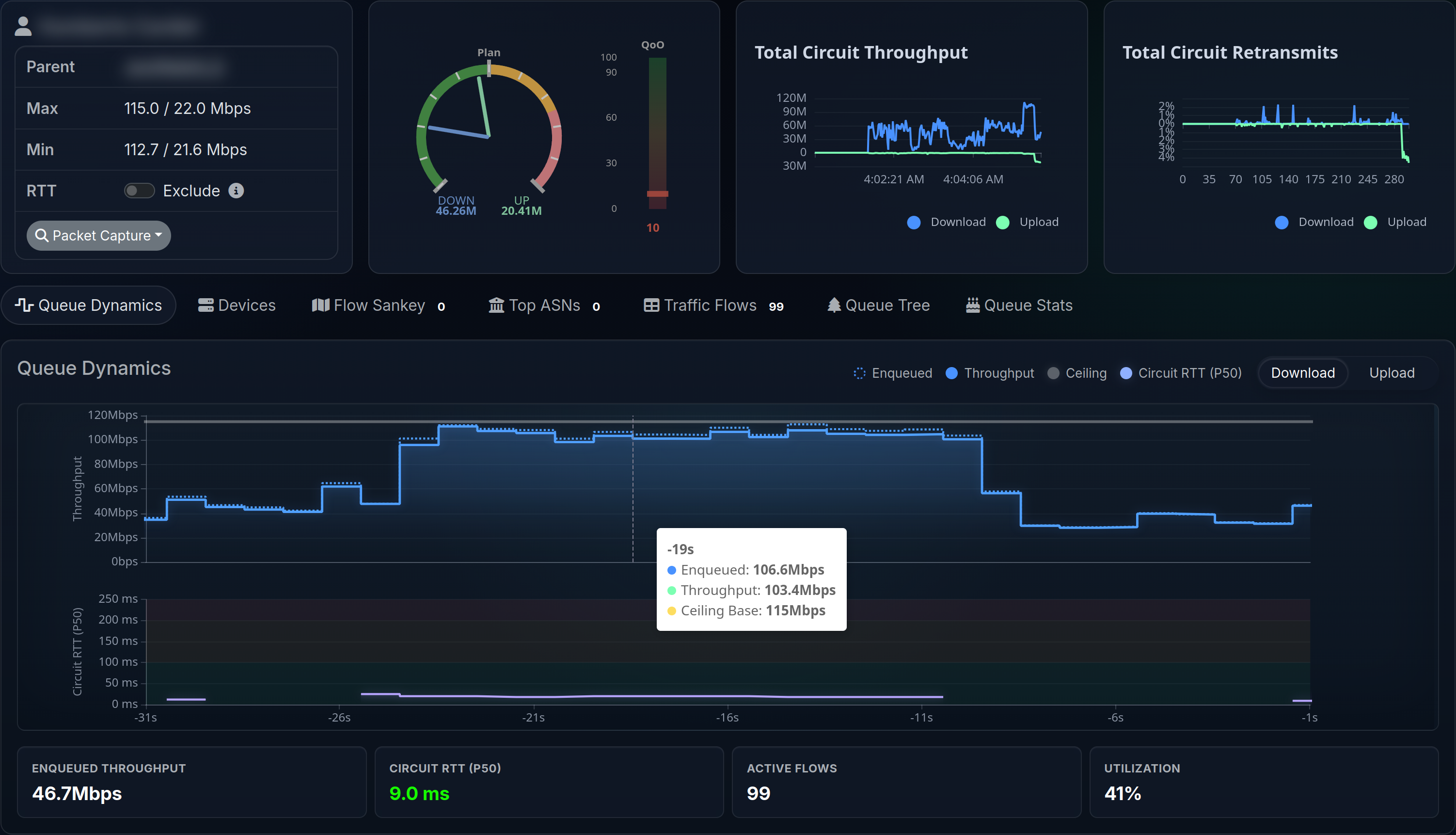Click the Flow Sankey map icon
Screen dimensions: 1456x835
320,305
